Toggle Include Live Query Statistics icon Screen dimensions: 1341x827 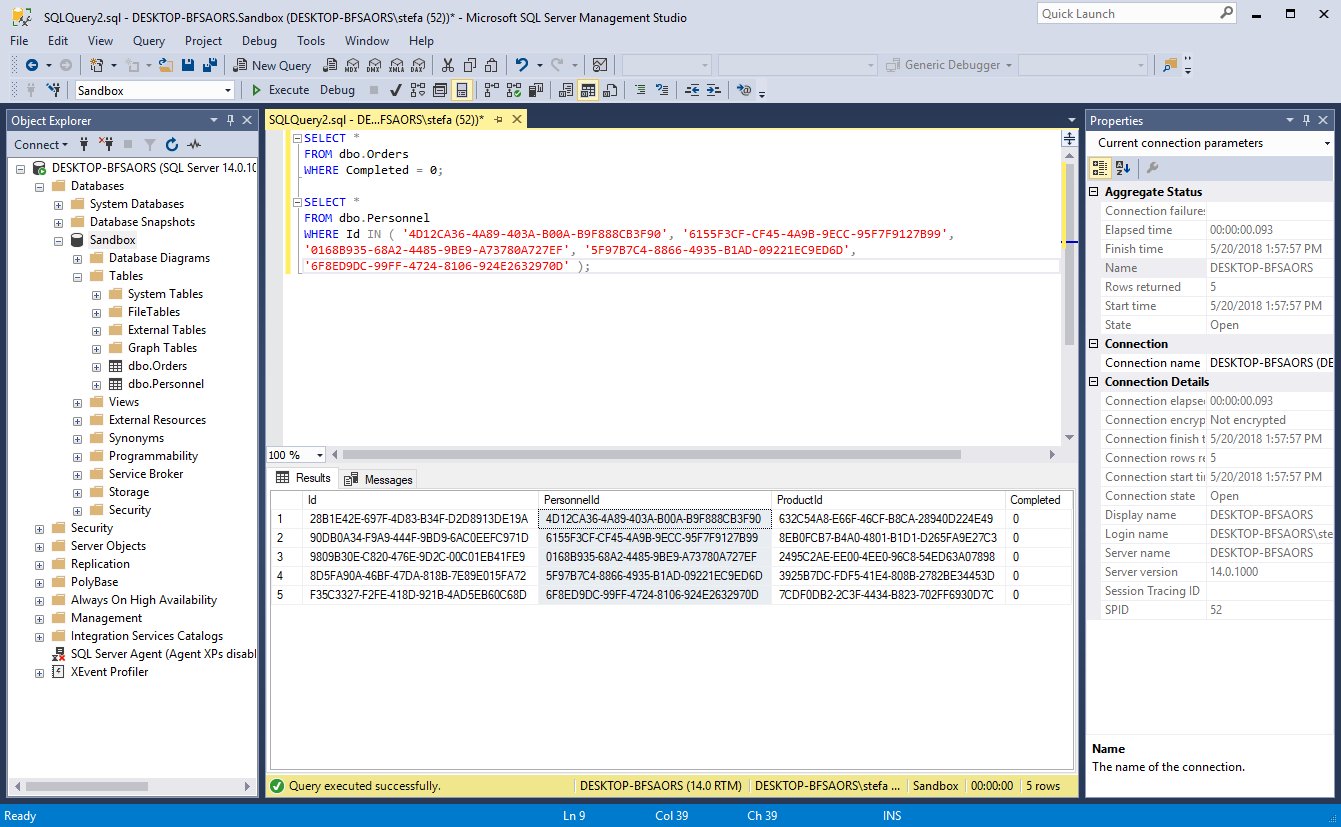click(514, 90)
